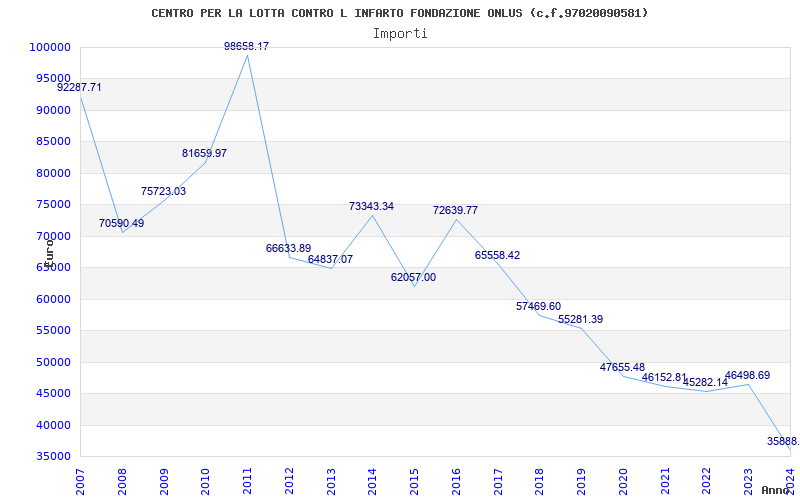Image resolution: width=800 pixels, height=500 pixels.
Task: Click the 66633.89 data label
Action: click(x=288, y=248)
